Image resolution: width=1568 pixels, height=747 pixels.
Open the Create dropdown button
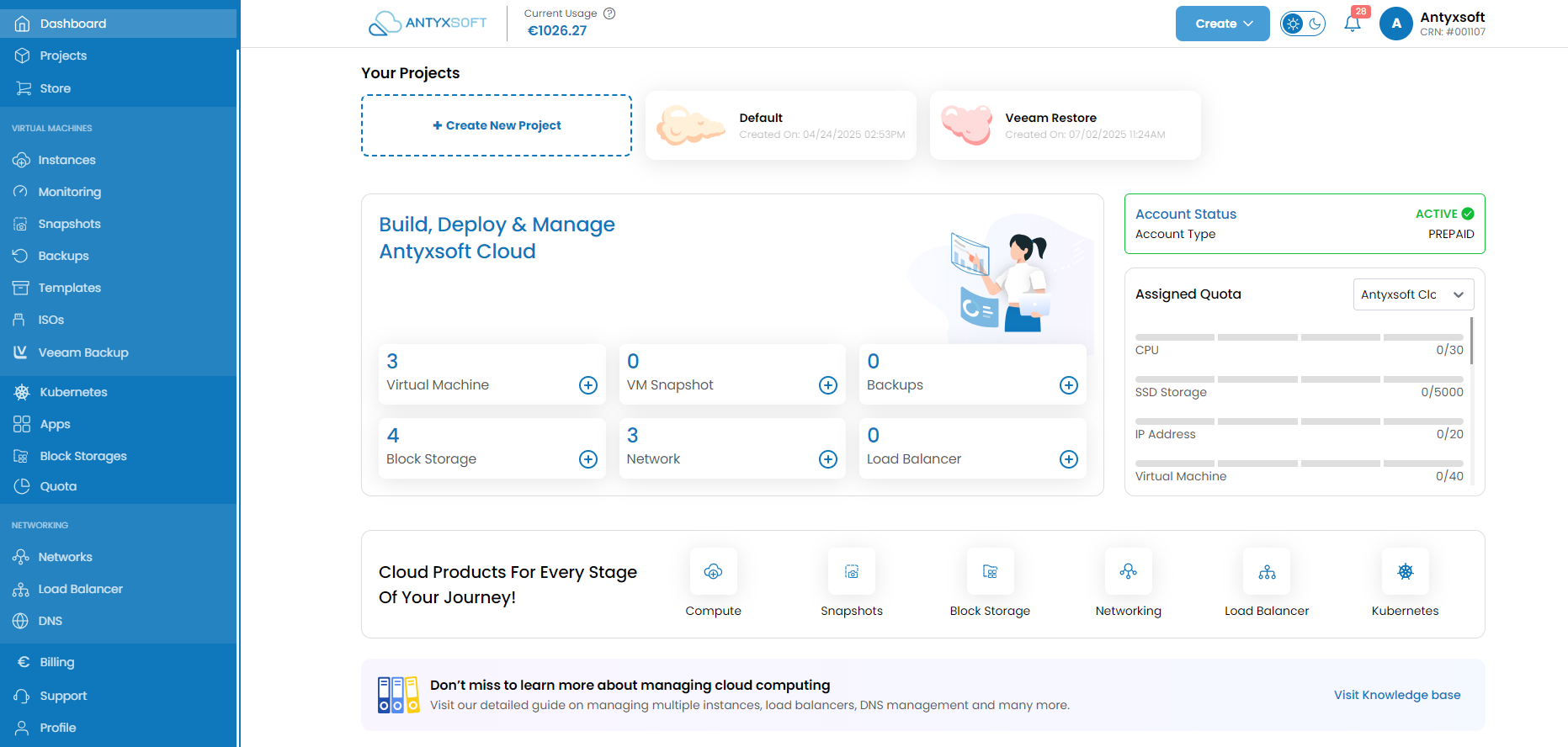pyautogui.click(x=1222, y=24)
